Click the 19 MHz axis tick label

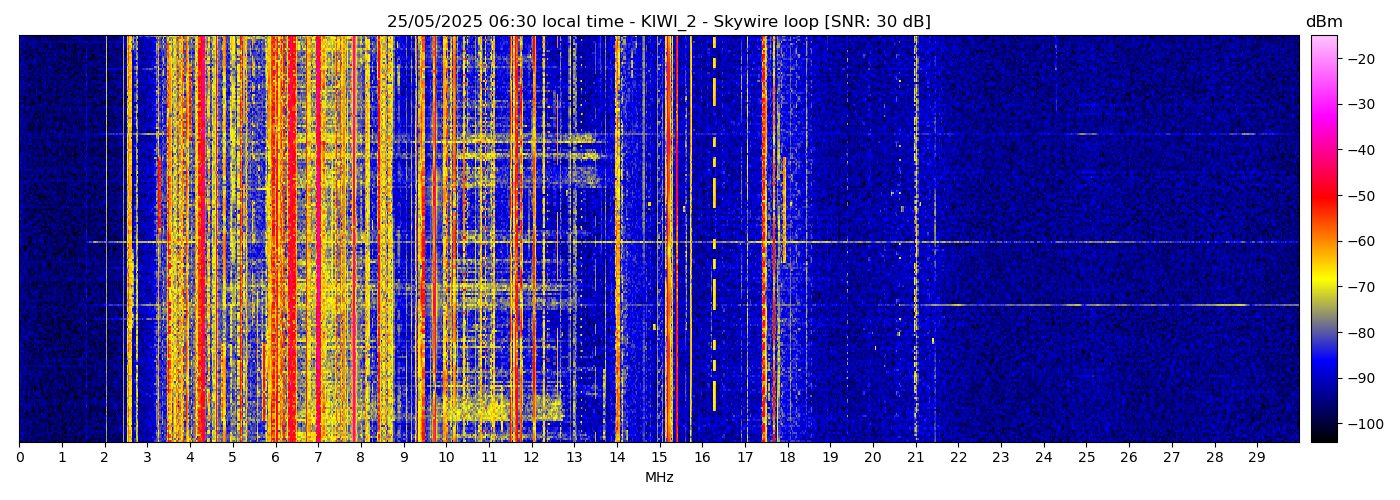(830, 457)
